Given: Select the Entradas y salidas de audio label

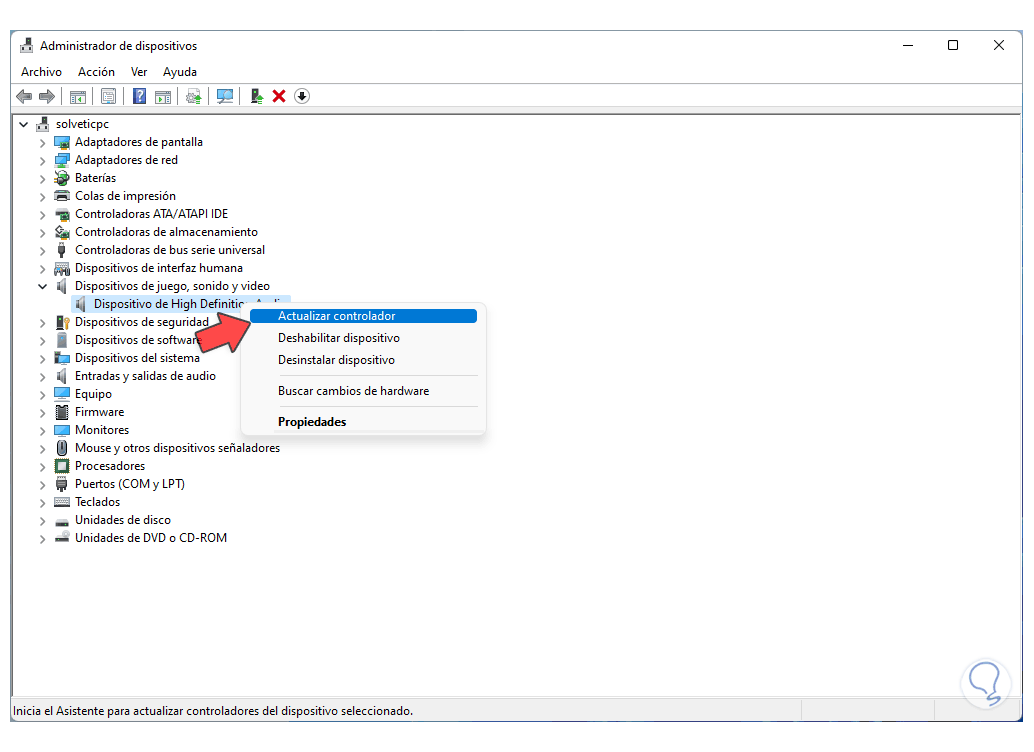Looking at the screenshot, I should 145,376.
